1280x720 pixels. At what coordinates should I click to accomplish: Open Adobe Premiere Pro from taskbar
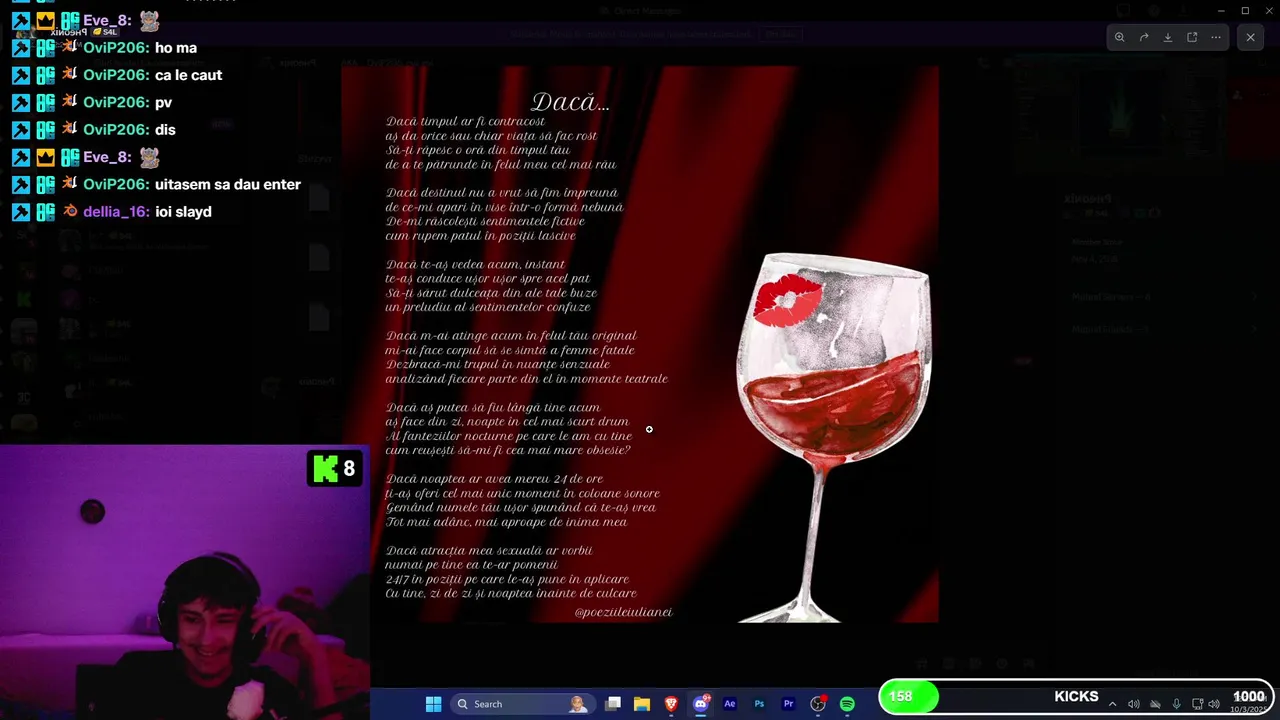point(788,704)
